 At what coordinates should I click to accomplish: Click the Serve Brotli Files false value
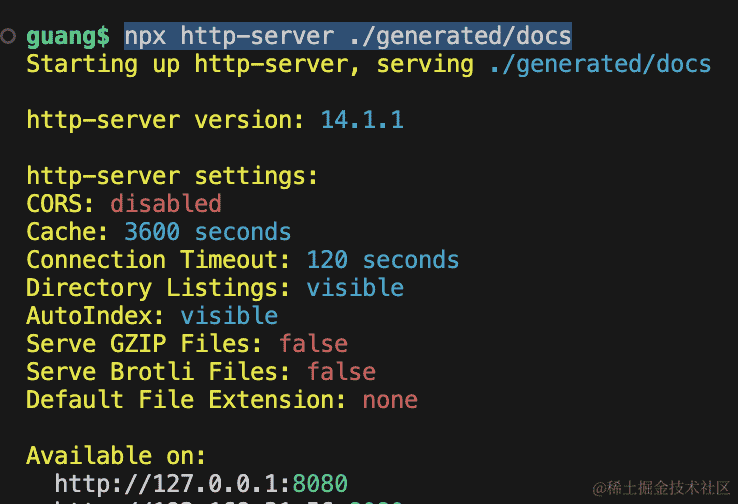(341, 371)
